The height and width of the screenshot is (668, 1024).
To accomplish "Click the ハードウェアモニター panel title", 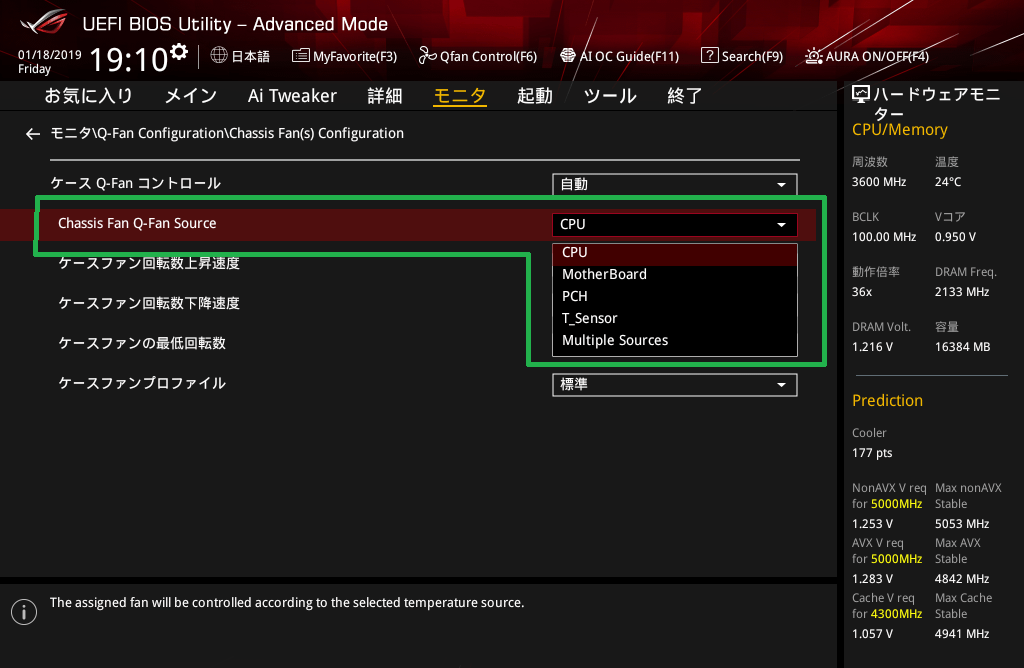I will point(936,104).
